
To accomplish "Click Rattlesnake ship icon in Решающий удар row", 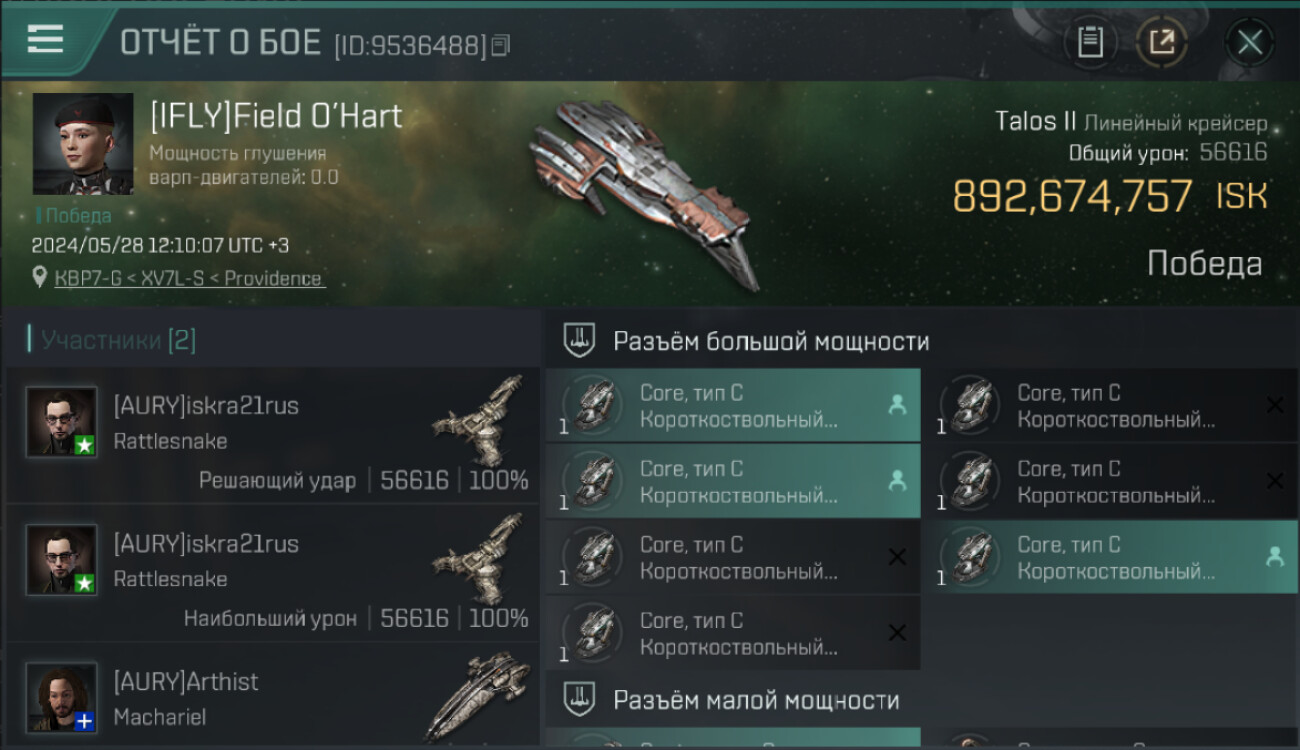I will [x=479, y=421].
